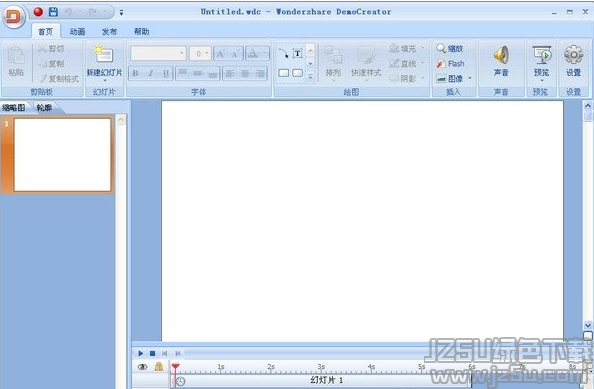Click the 新建幻灯片 new slide icon

104,54
